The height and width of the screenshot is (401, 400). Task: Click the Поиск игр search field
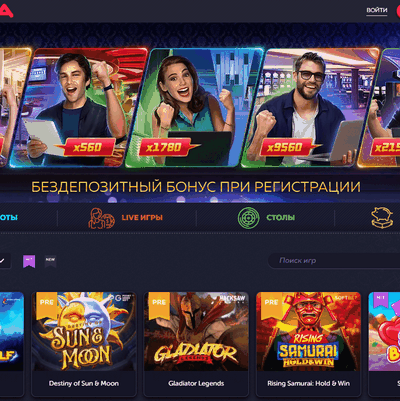[x=334, y=260]
